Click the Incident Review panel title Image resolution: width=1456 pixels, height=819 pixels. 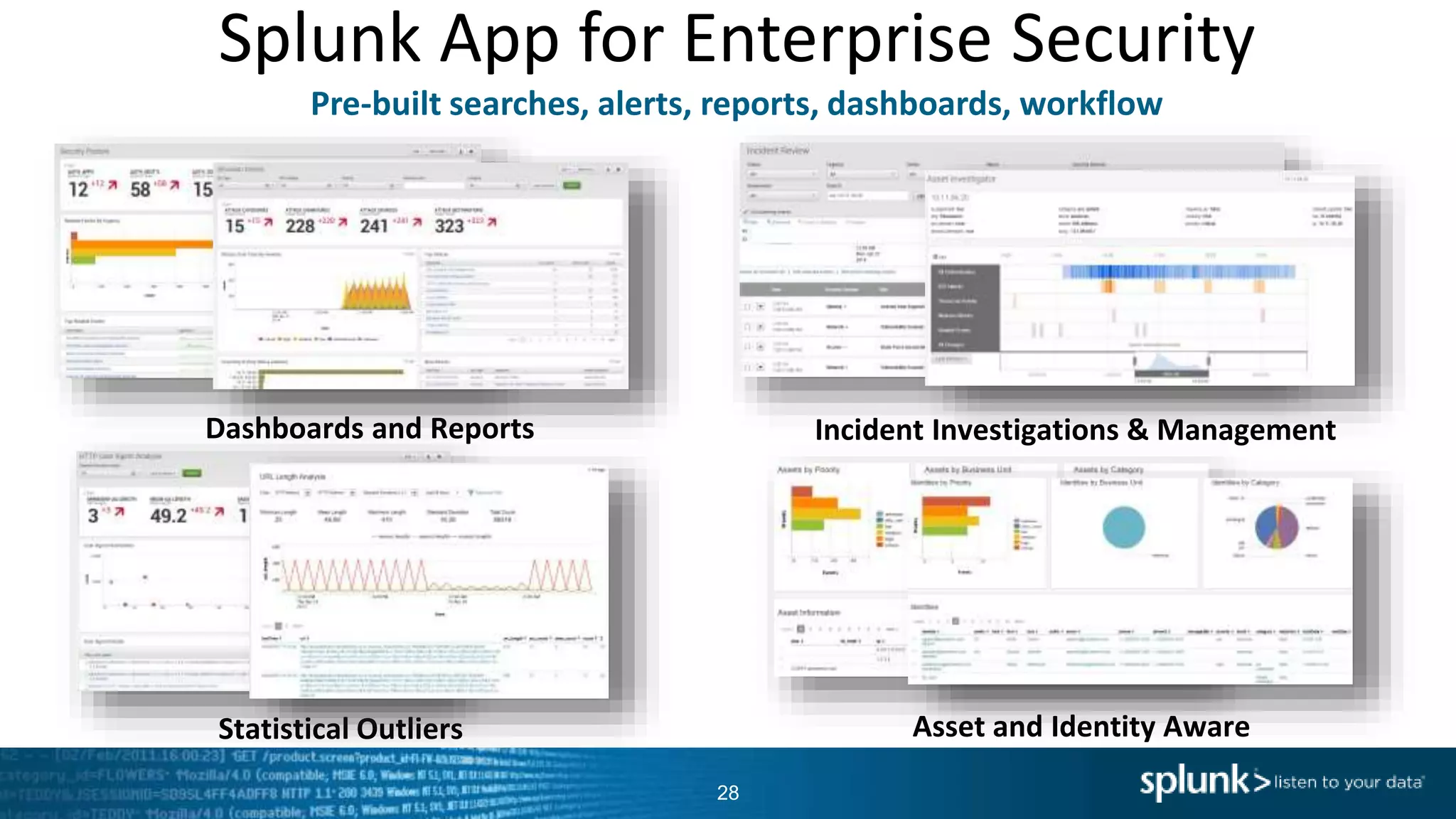(x=778, y=151)
